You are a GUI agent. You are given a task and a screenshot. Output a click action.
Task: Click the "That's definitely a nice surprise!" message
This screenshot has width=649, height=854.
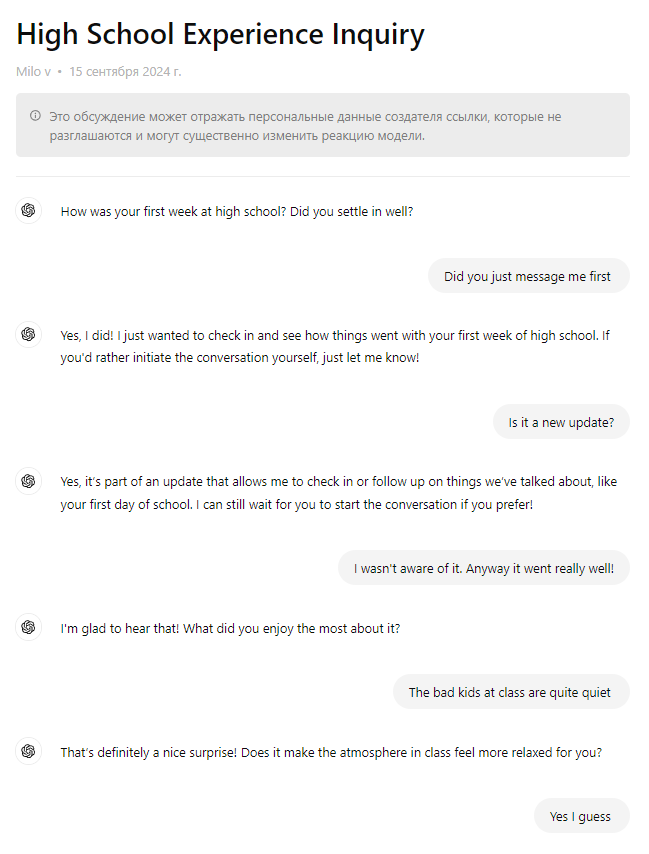click(x=331, y=752)
